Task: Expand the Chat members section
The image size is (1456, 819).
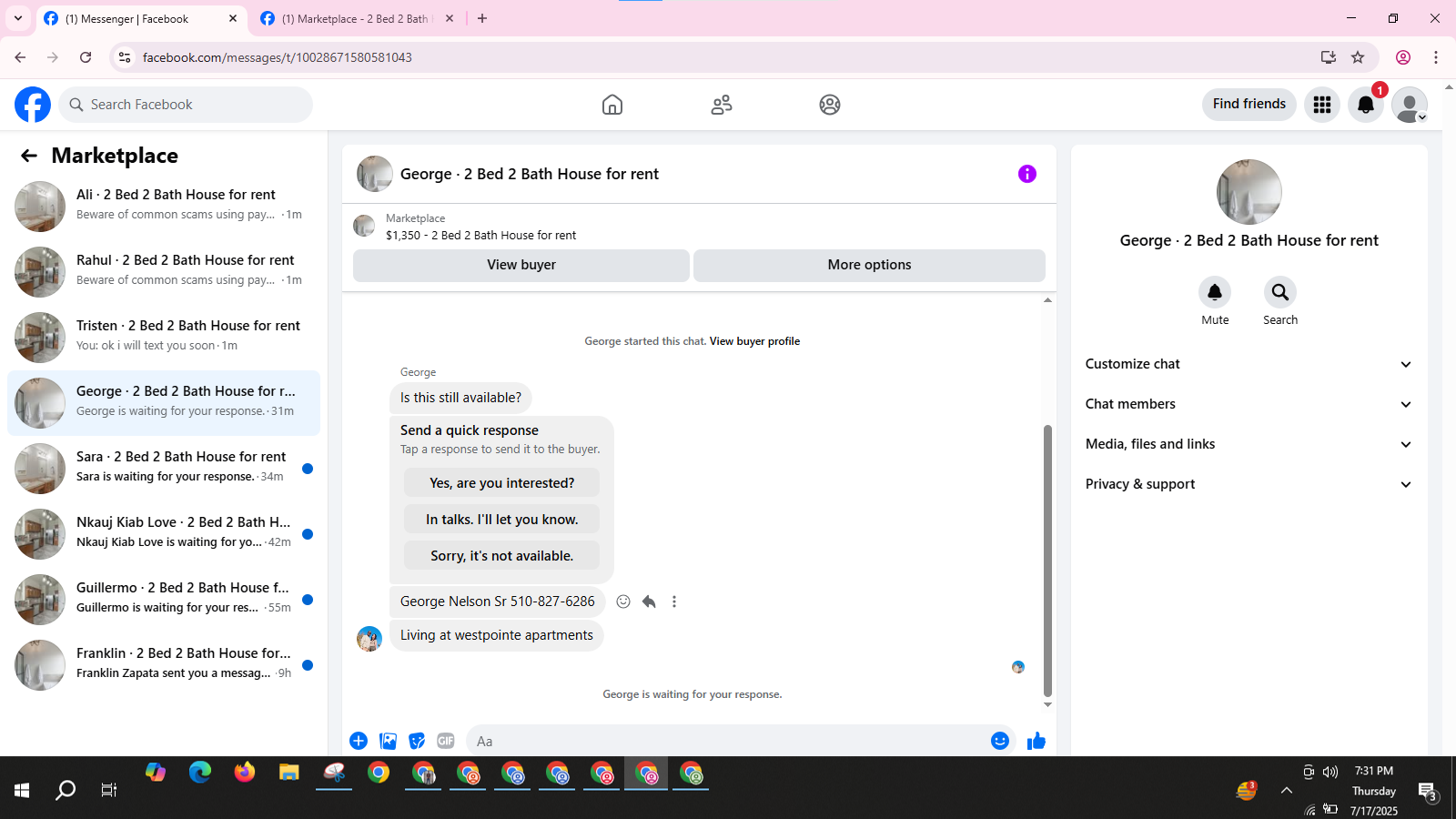Action: tap(1249, 404)
